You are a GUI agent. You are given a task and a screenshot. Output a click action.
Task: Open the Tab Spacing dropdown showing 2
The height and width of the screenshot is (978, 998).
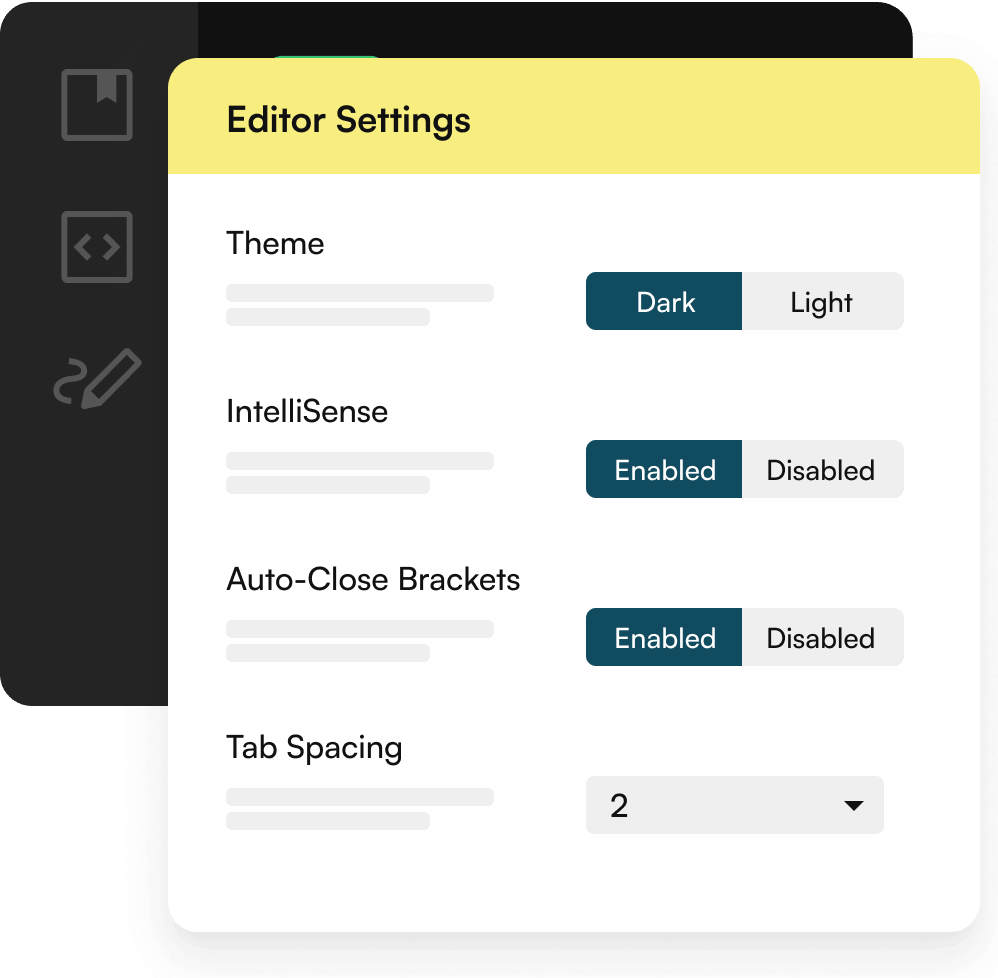coord(720,805)
